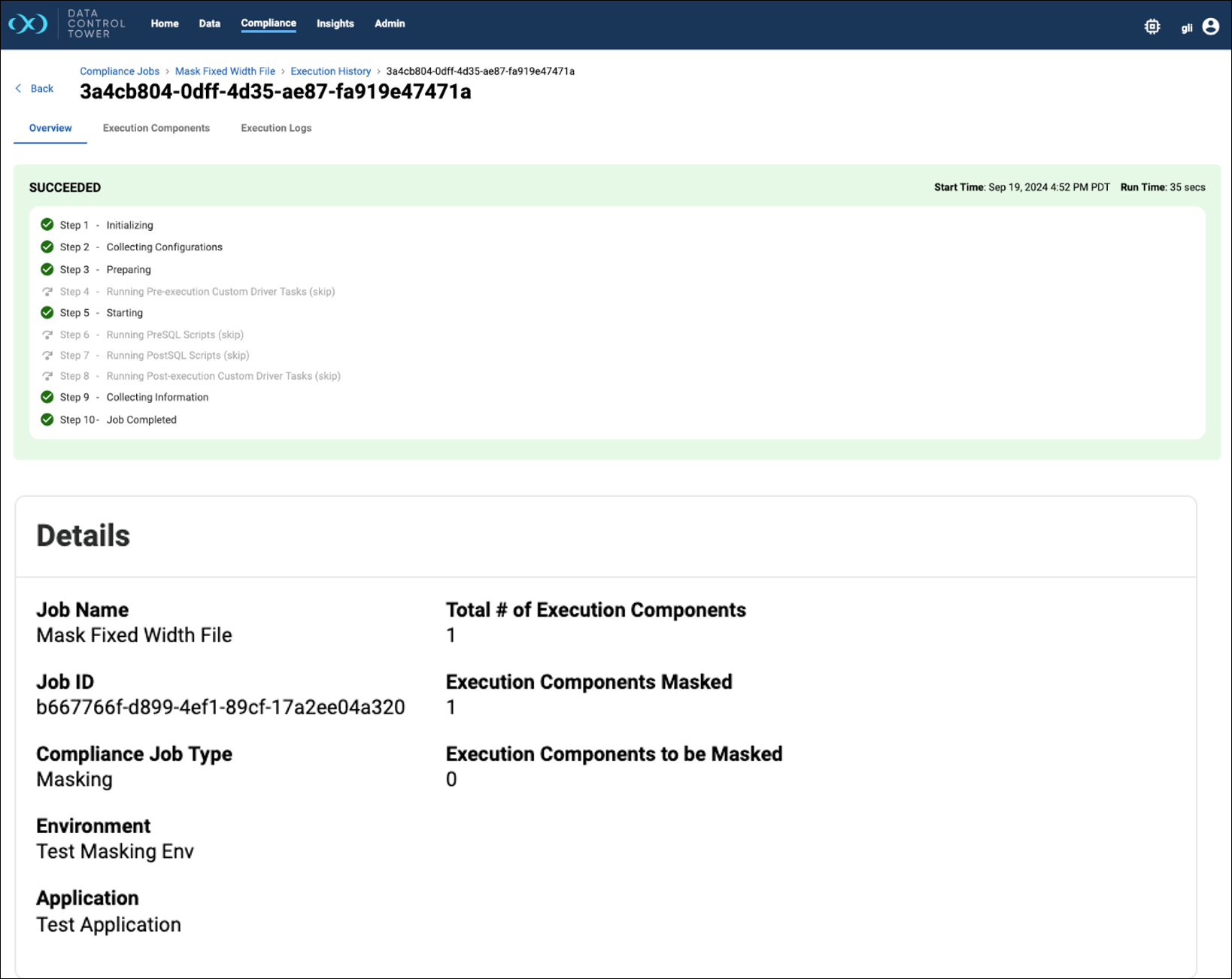
Task: Click the green checkmark for Step 10 Job Completed
Action: [x=47, y=420]
